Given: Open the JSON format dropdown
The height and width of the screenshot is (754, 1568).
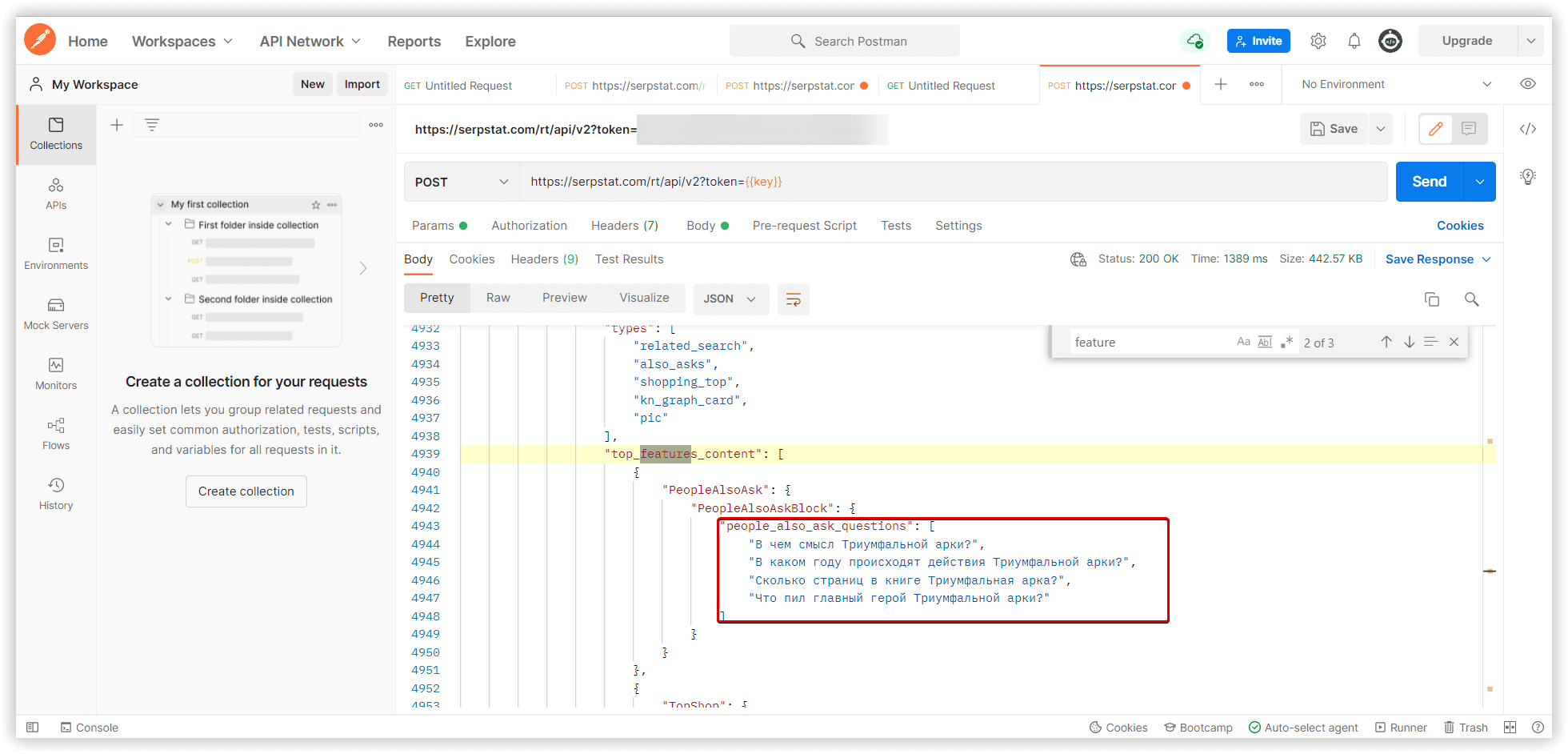Looking at the screenshot, I should 730,299.
